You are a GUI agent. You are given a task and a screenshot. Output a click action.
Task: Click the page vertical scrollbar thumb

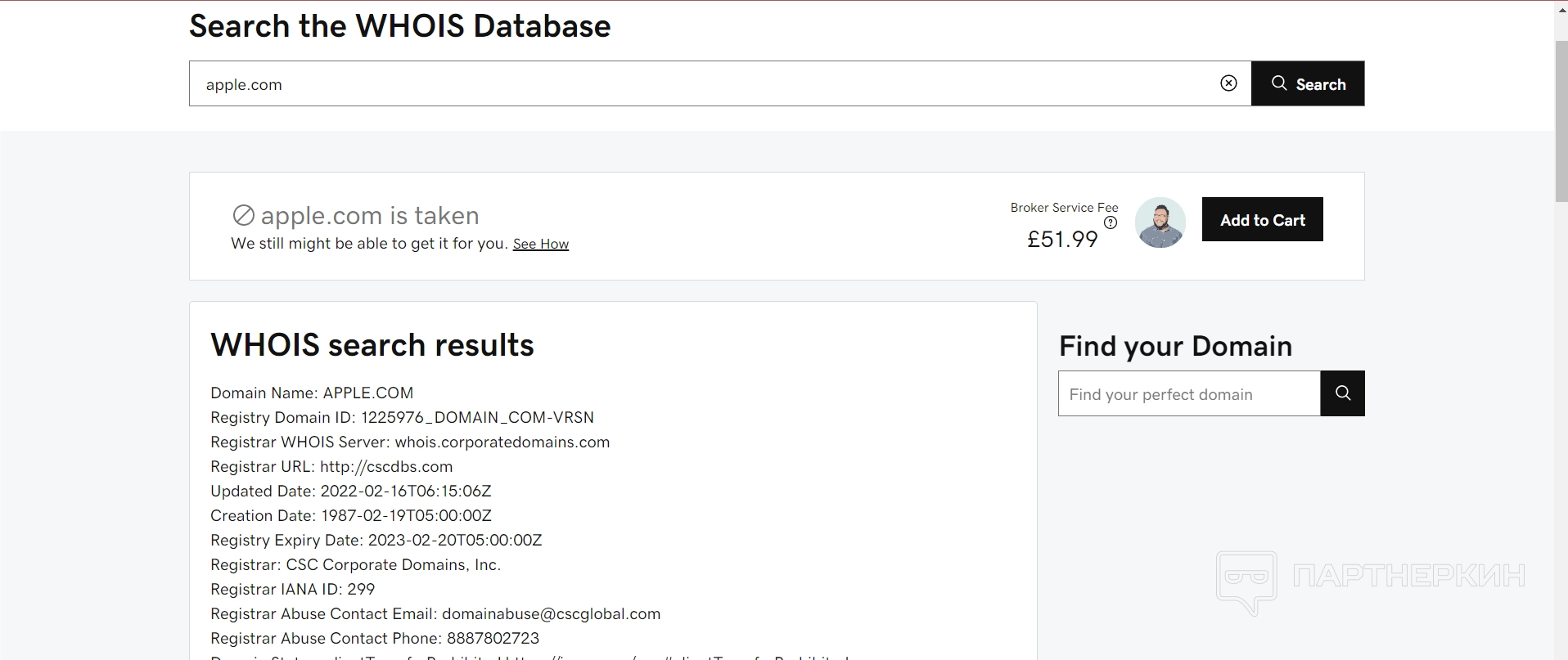pyautogui.click(x=1561, y=119)
